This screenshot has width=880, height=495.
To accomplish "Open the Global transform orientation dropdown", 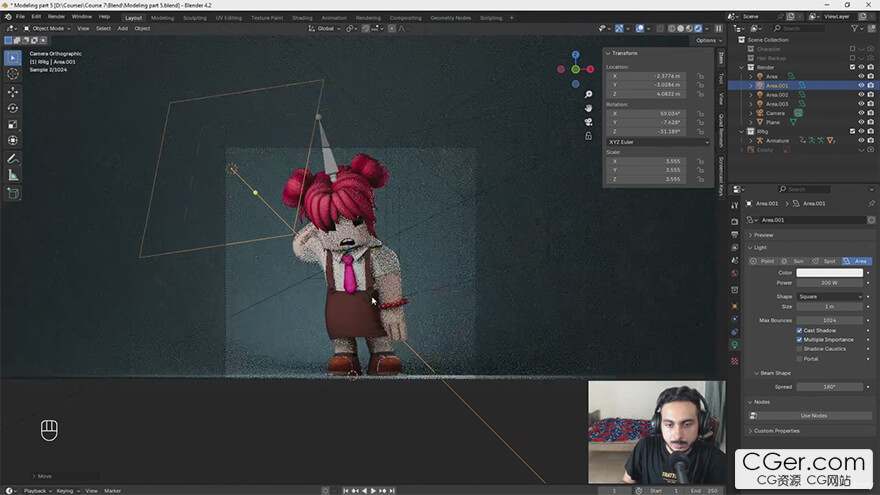I will pyautogui.click(x=325, y=29).
